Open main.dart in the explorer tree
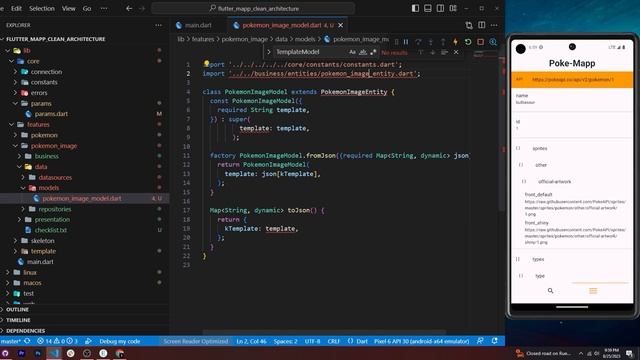Image resolution: width=640 pixels, height=360 pixels. click(x=40, y=262)
